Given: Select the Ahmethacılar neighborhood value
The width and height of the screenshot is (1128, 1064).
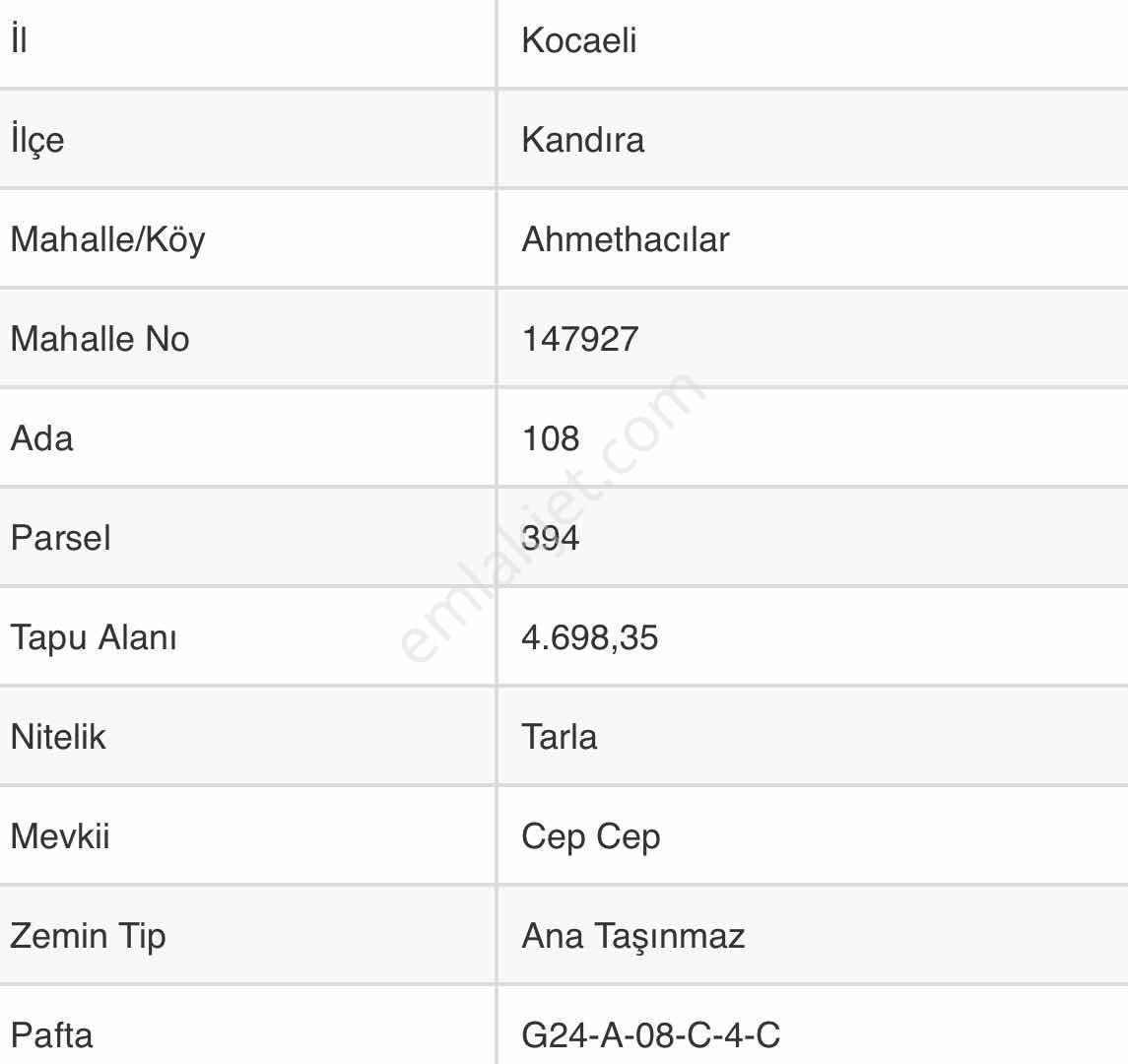Looking at the screenshot, I should coord(626,239).
